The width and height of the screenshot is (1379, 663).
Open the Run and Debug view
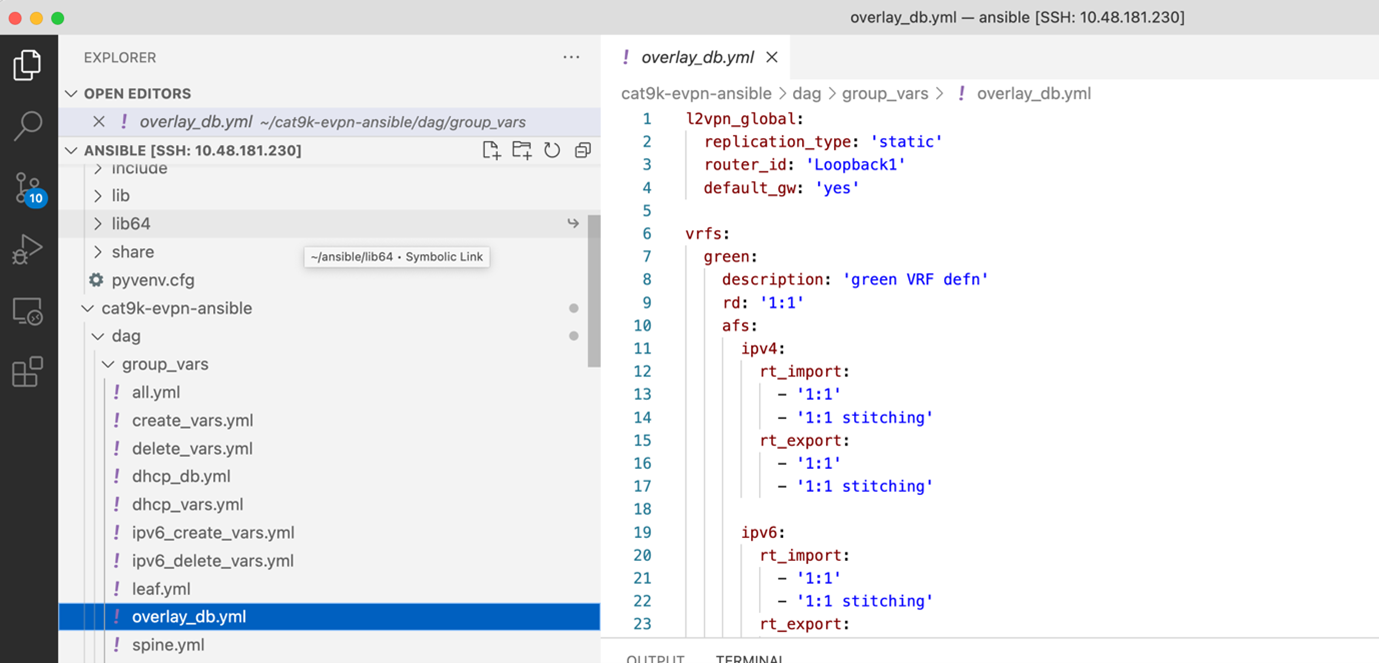(27, 250)
